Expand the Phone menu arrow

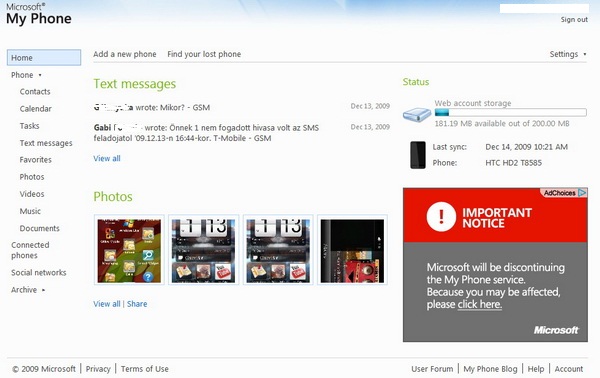click(40, 75)
